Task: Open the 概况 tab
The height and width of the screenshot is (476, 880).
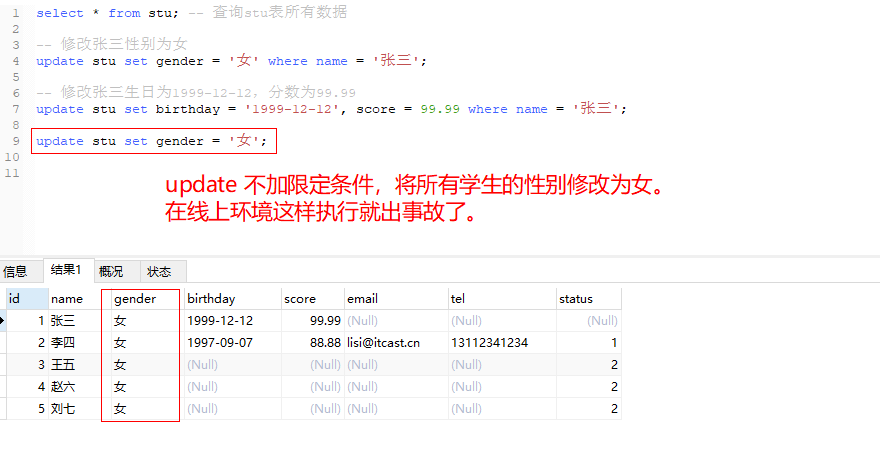Action: [111, 271]
